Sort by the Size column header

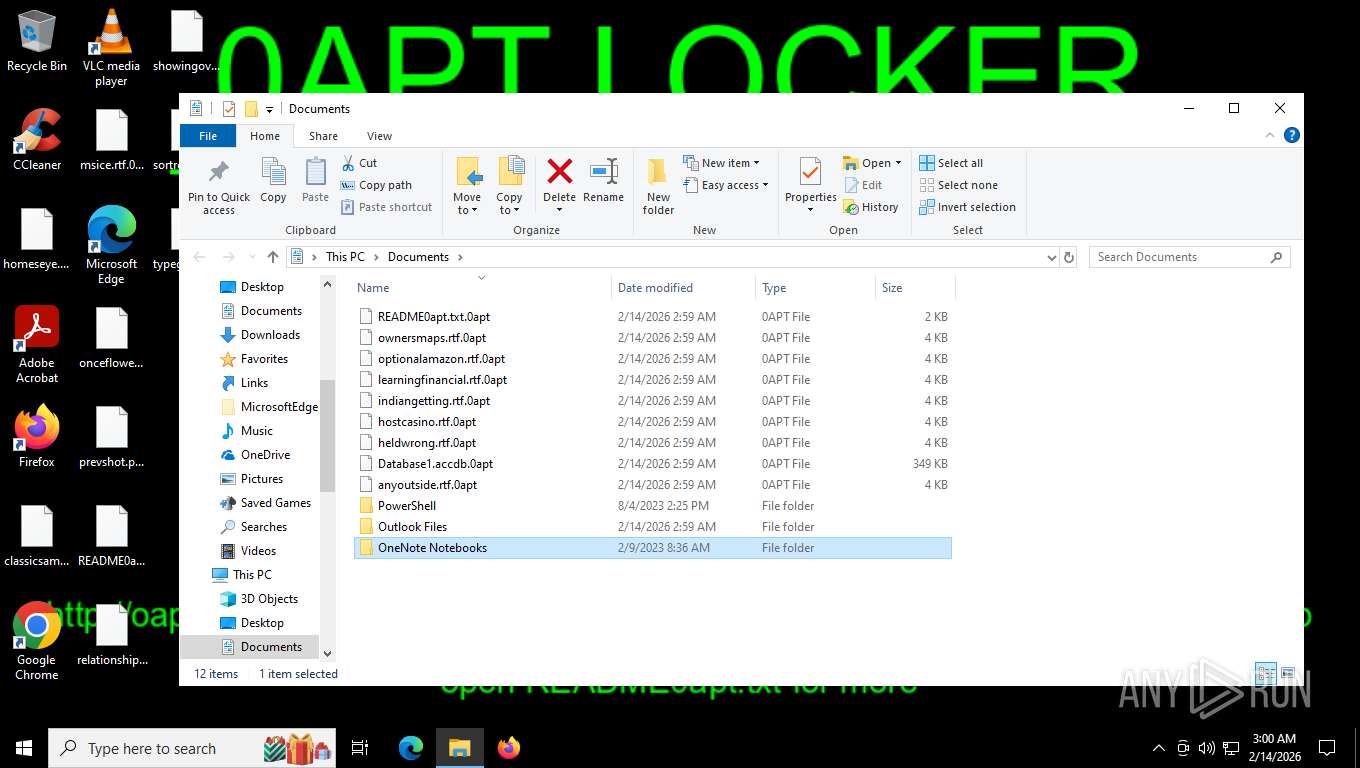(x=915, y=288)
